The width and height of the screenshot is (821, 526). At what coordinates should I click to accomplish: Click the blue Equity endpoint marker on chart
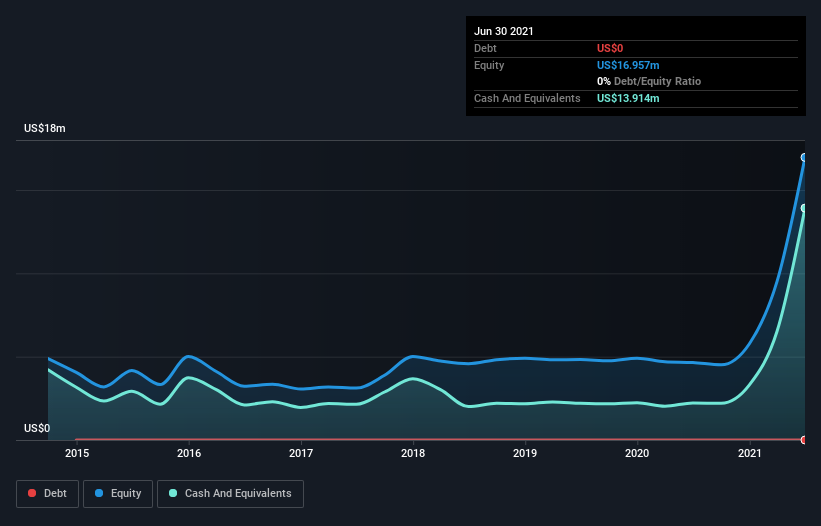(804, 157)
